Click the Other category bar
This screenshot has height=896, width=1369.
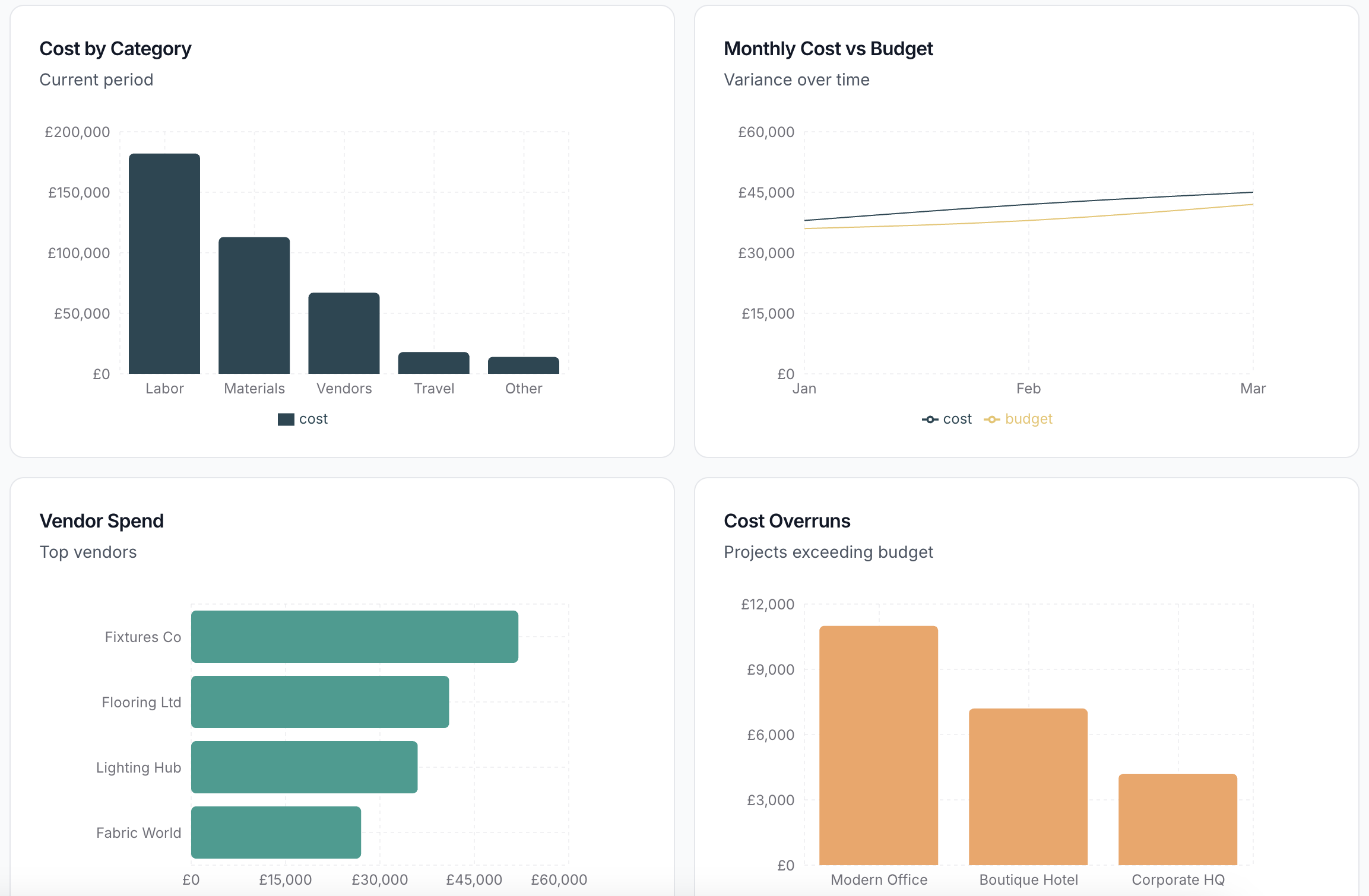click(x=523, y=365)
